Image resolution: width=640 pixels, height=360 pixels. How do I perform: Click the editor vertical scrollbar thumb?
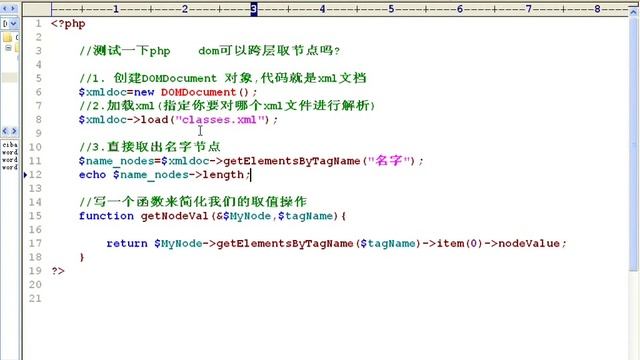coord(633,144)
